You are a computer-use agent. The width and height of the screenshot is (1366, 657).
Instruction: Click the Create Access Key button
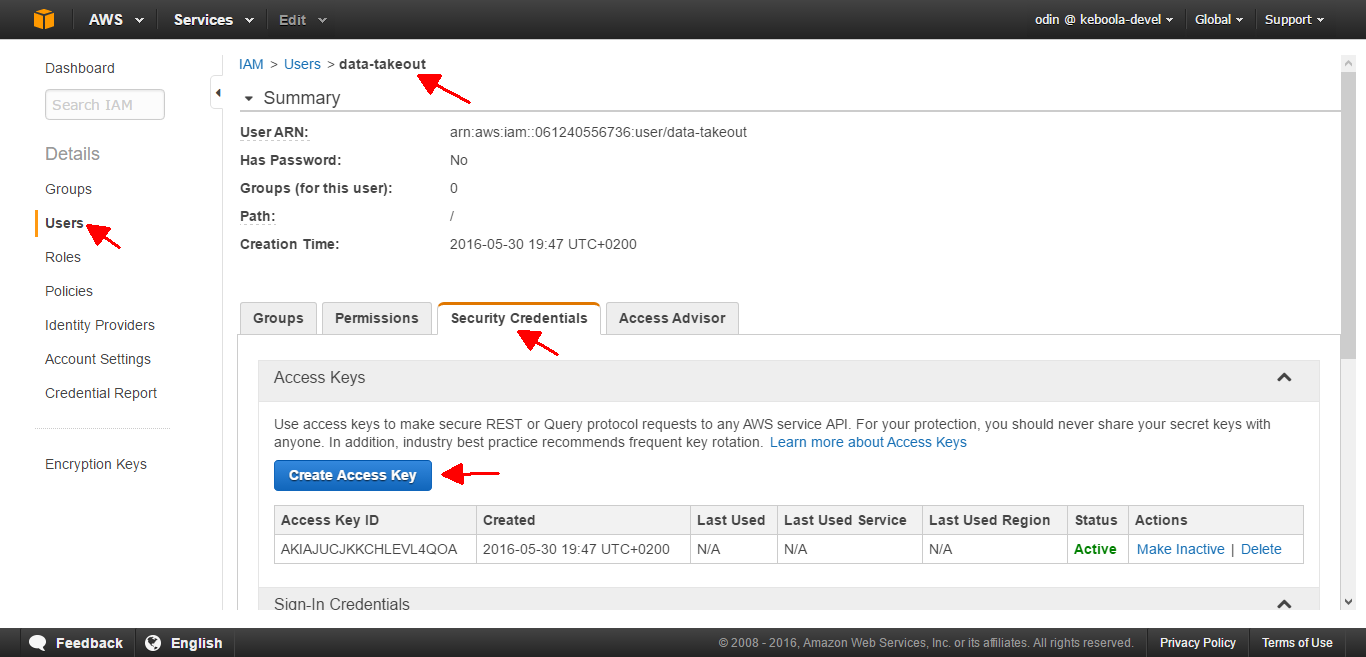(x=353, y=475)
